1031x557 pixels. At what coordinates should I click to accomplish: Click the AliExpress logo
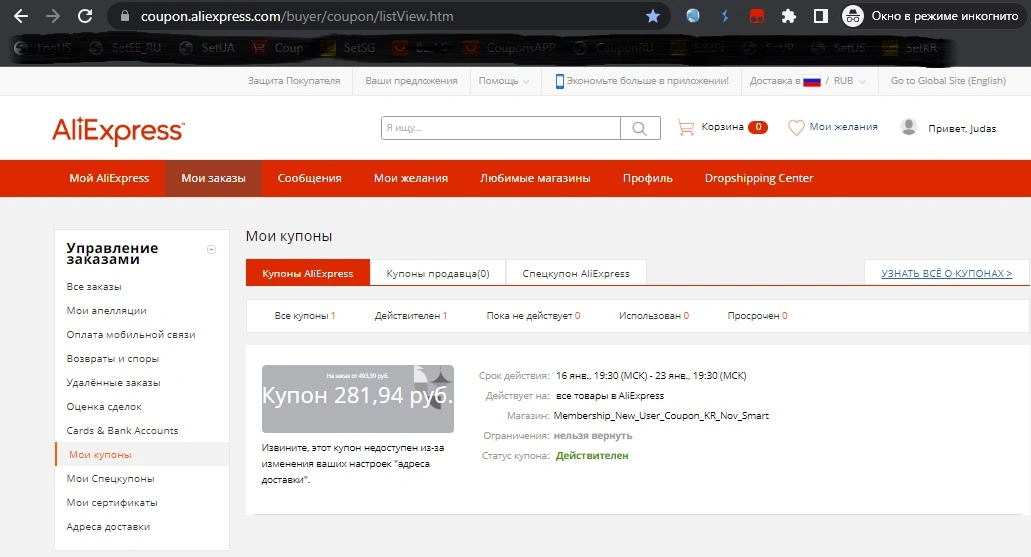pos(118,131)
